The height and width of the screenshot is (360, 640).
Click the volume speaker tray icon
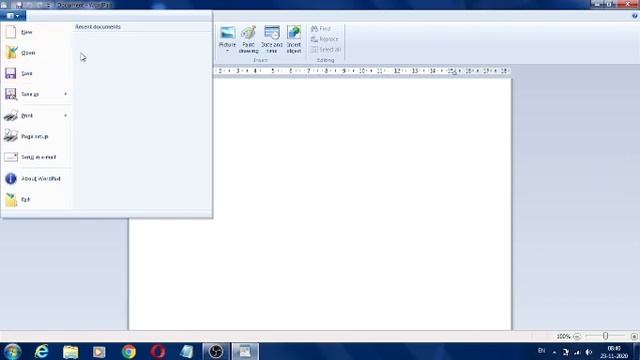pyautogui.click(x=589, y=352)
